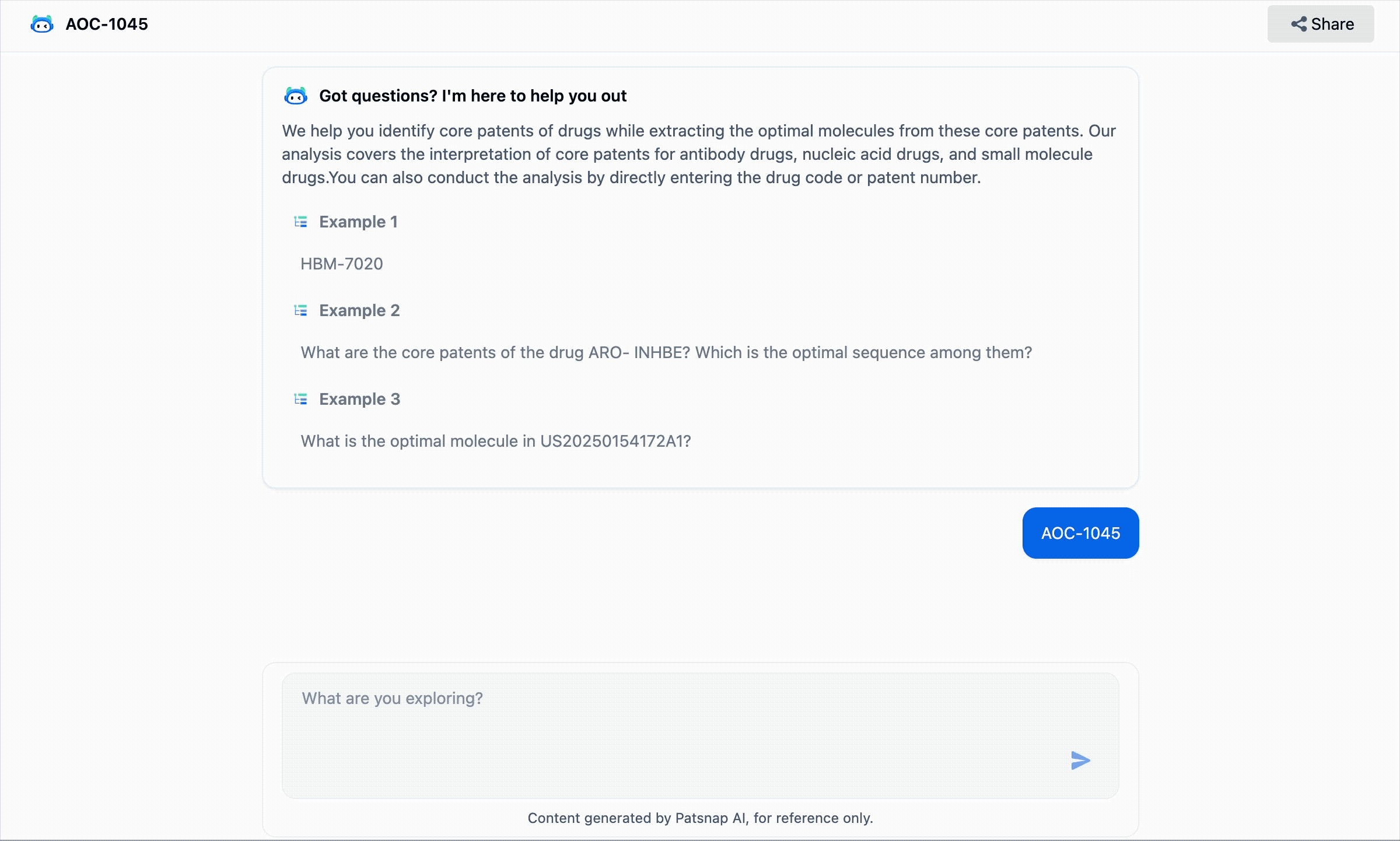Viewport: 1400px width, 841px height.
Task: Select the Example 1 label
Action: pos(358,222)
